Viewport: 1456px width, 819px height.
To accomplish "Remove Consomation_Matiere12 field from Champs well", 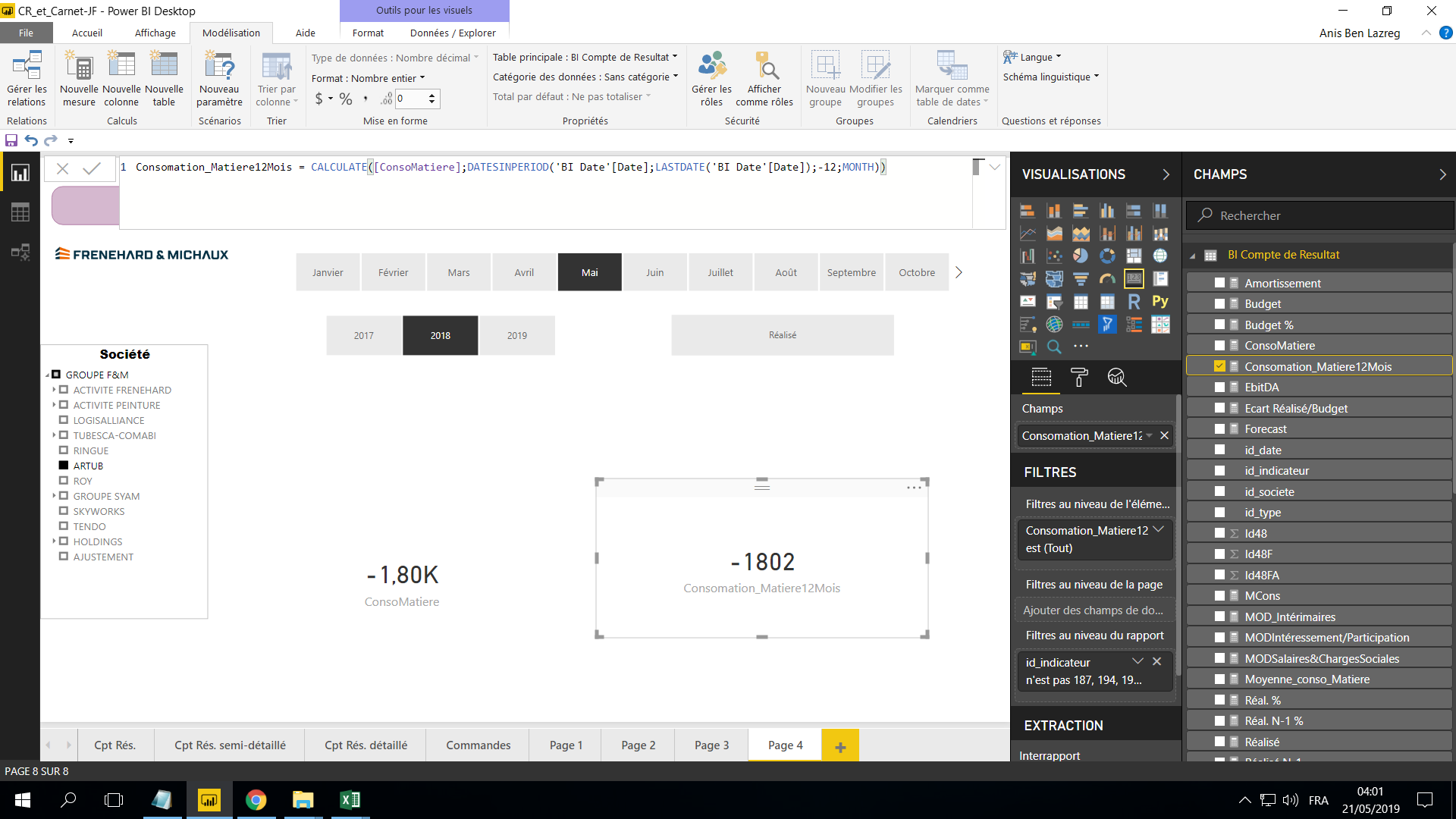I will (1164, 435).
